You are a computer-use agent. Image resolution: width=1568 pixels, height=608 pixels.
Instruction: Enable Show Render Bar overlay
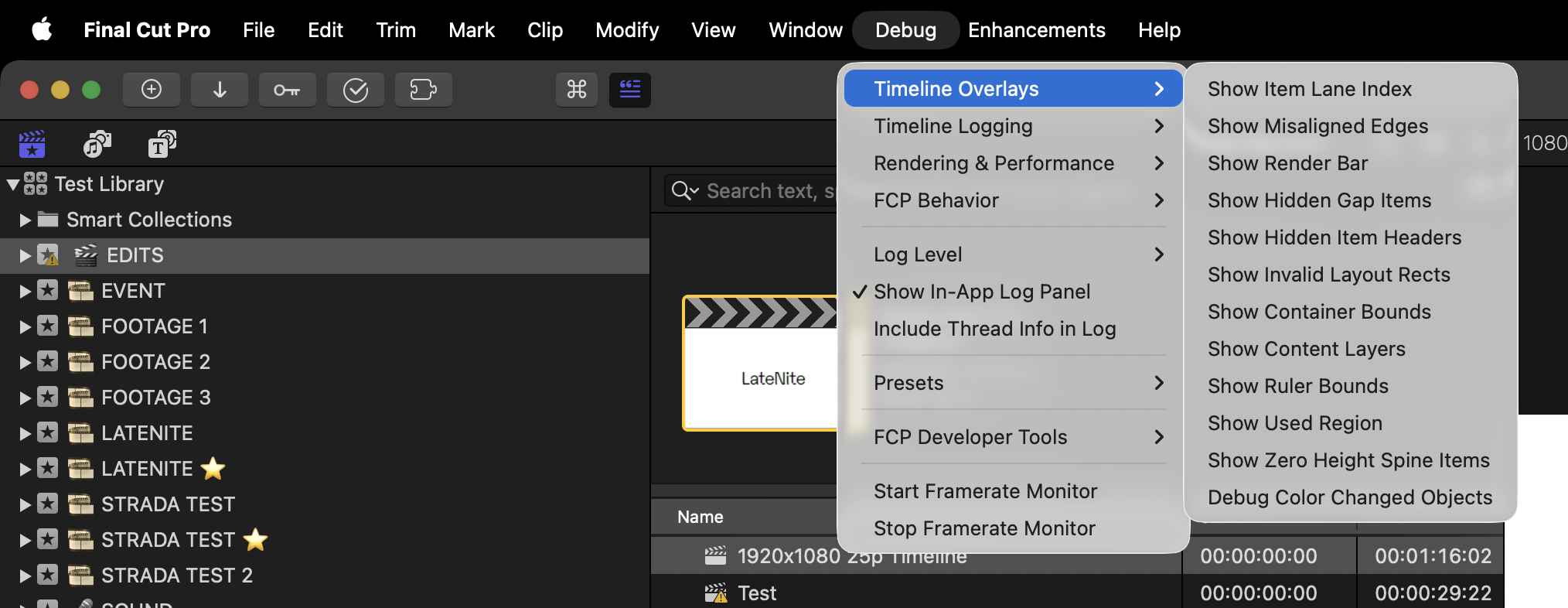pos(1287,163)
